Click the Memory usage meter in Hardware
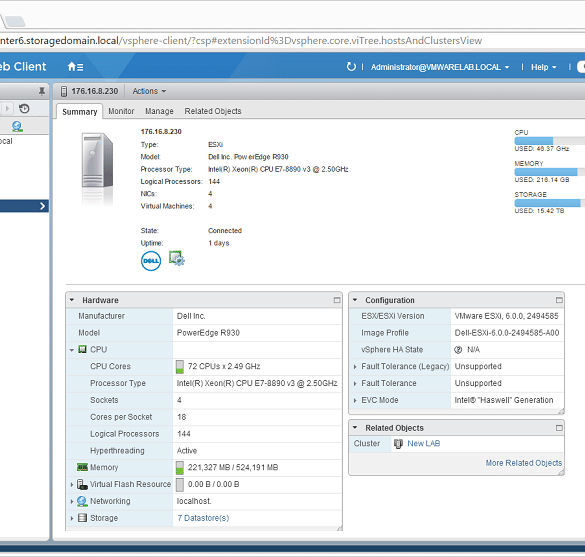Screen dimensions: 585x557 (180, 467)
